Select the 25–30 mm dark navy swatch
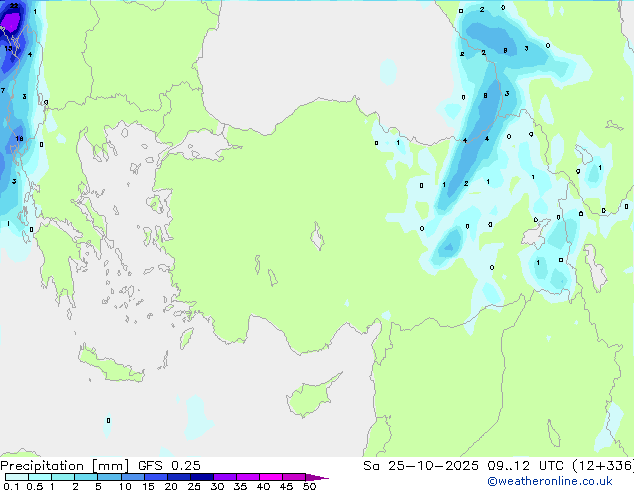The height and width of the screenshot is (490, 634). pos(202,477)
